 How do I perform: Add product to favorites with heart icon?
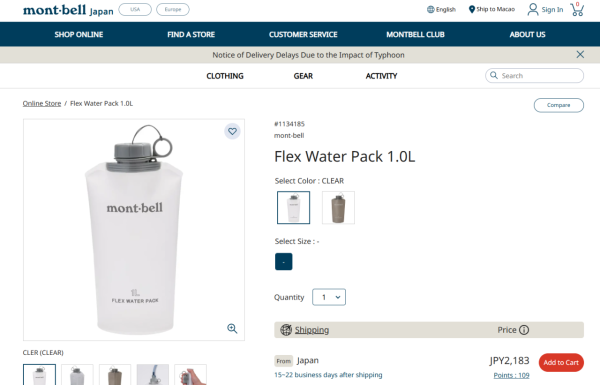[x=232, y=131]
